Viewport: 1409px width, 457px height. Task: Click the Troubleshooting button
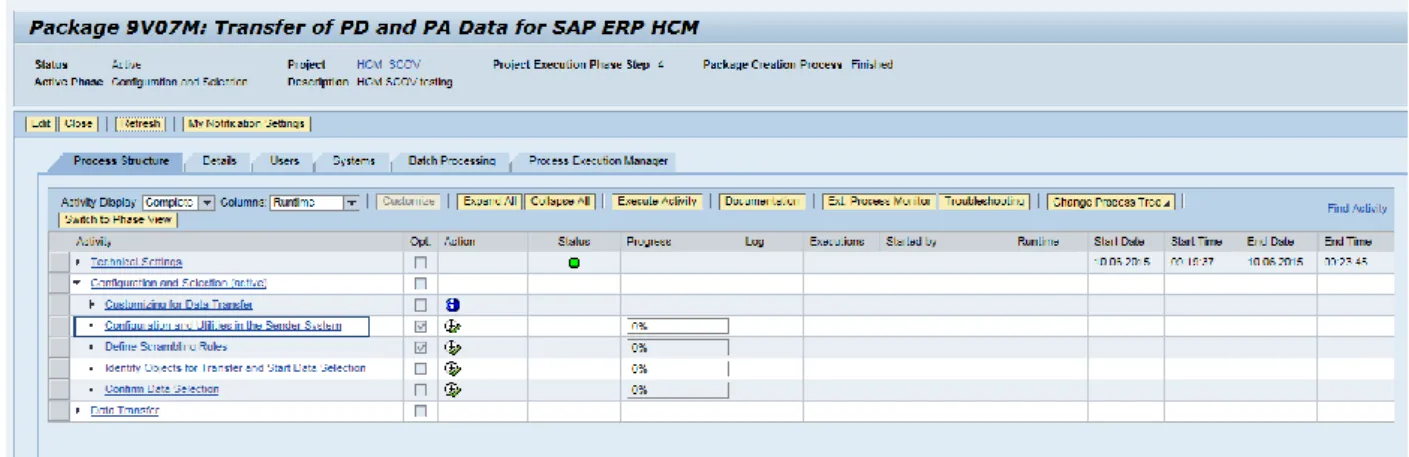(983, 202)
